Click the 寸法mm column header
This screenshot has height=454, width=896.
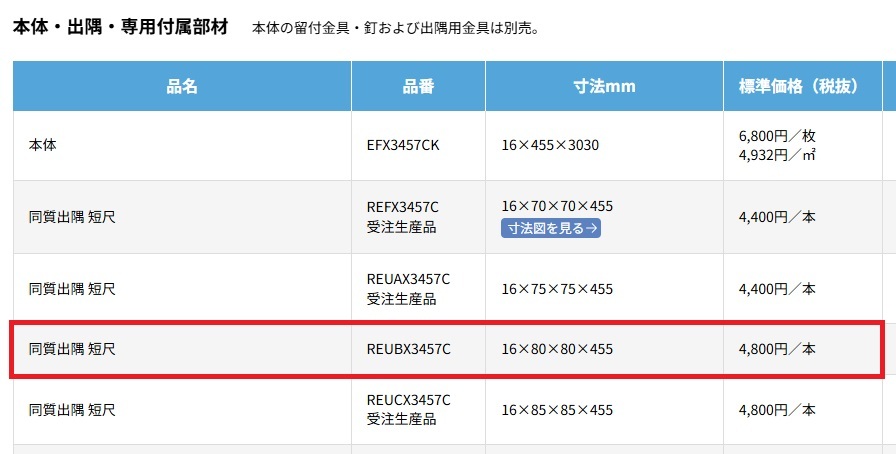(604, 86)
